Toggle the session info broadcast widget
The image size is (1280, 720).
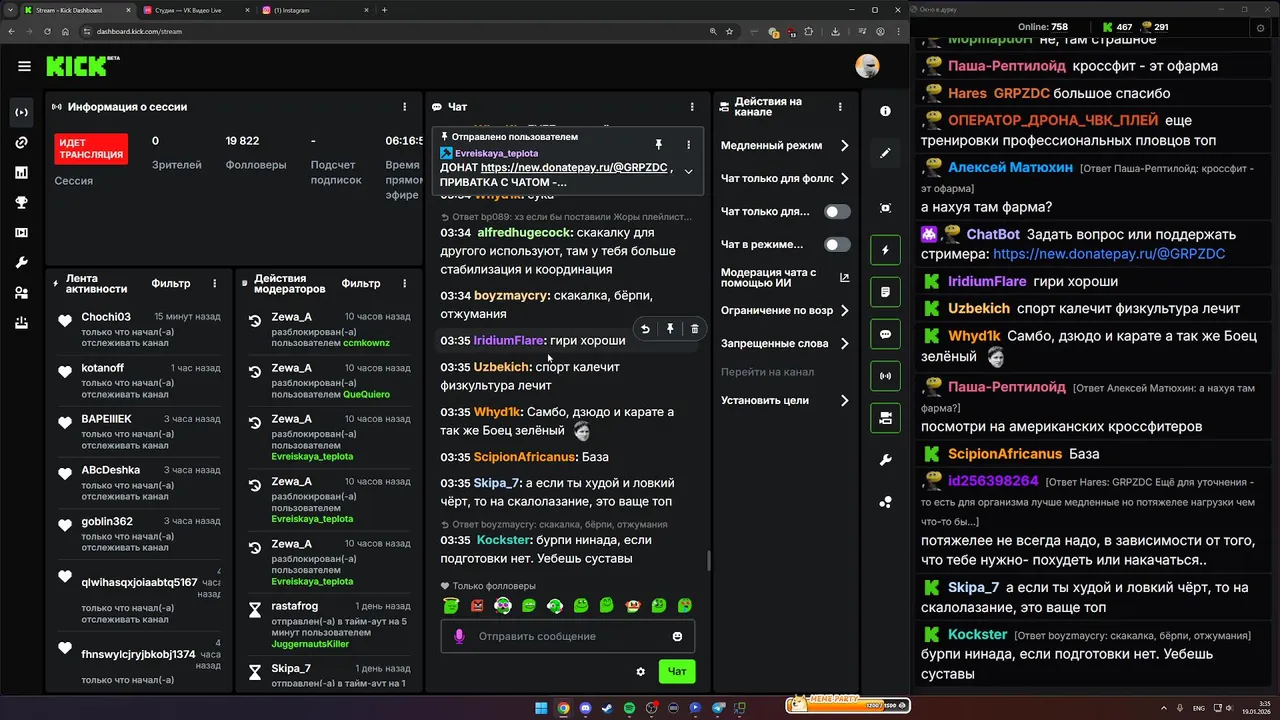[885, 376]
